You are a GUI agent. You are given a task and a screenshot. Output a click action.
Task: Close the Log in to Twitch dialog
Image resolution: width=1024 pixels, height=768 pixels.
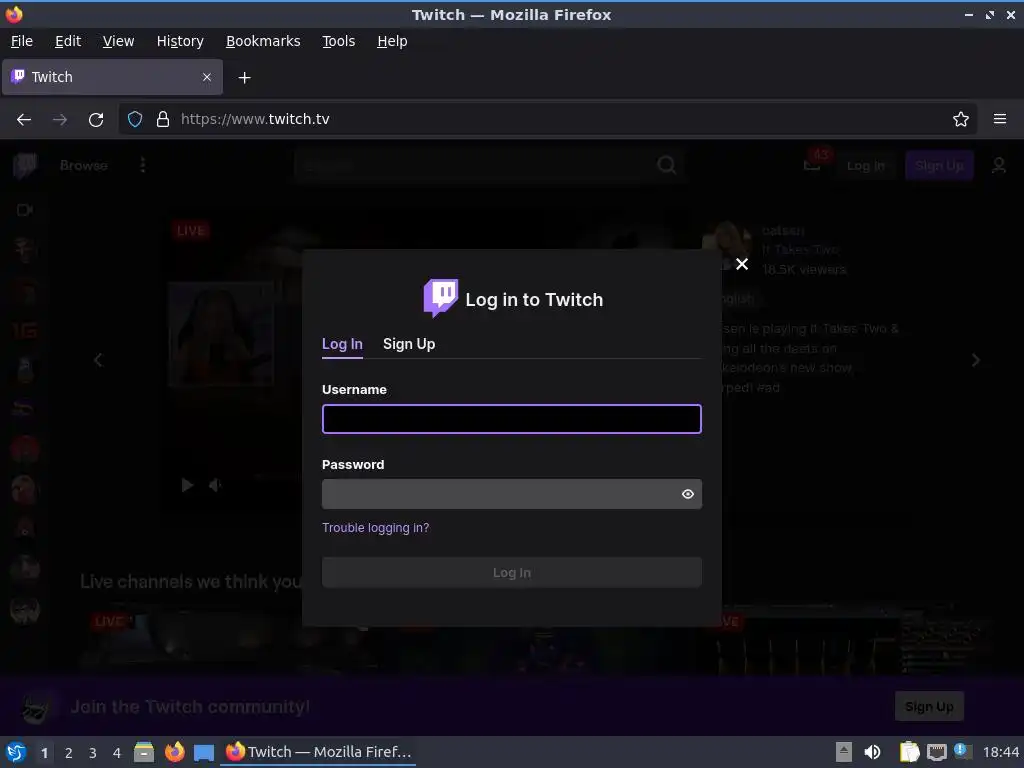point(742,264)
